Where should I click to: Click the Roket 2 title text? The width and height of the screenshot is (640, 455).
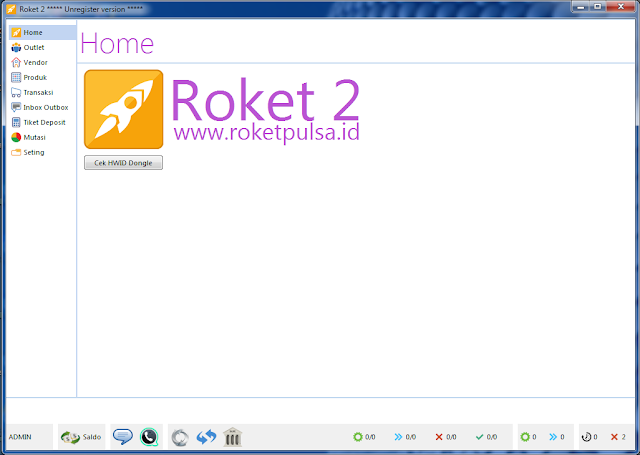tap(265, 100)
